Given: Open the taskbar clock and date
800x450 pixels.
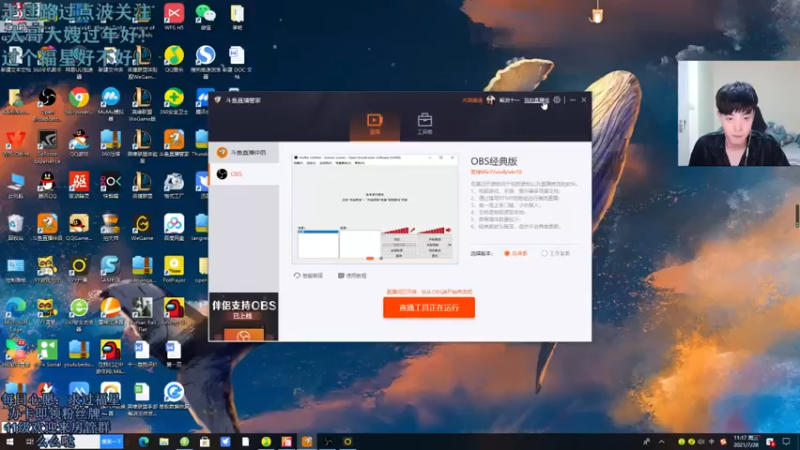Looking at the screenshot, I should coord(745,441).
